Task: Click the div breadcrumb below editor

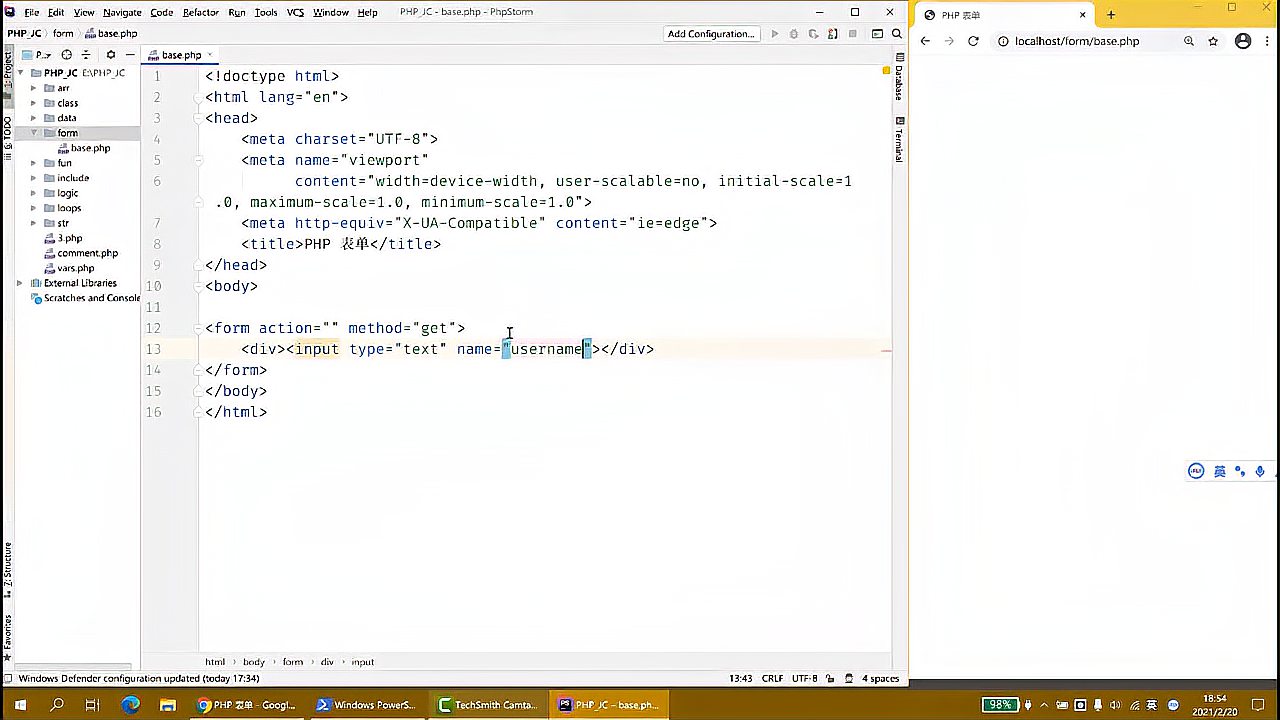Action: click(327, 662)
